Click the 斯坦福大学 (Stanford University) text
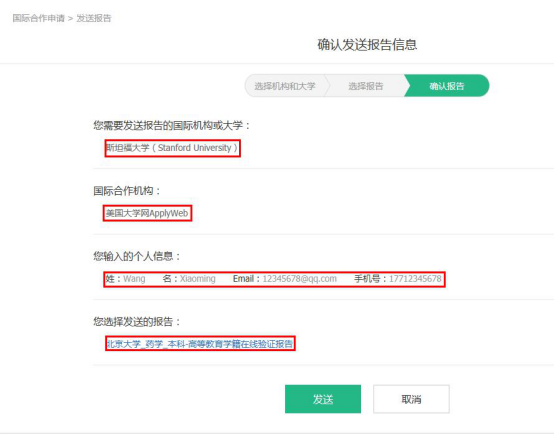The height and width of the screenshot is (434, 554). point(172,148)
